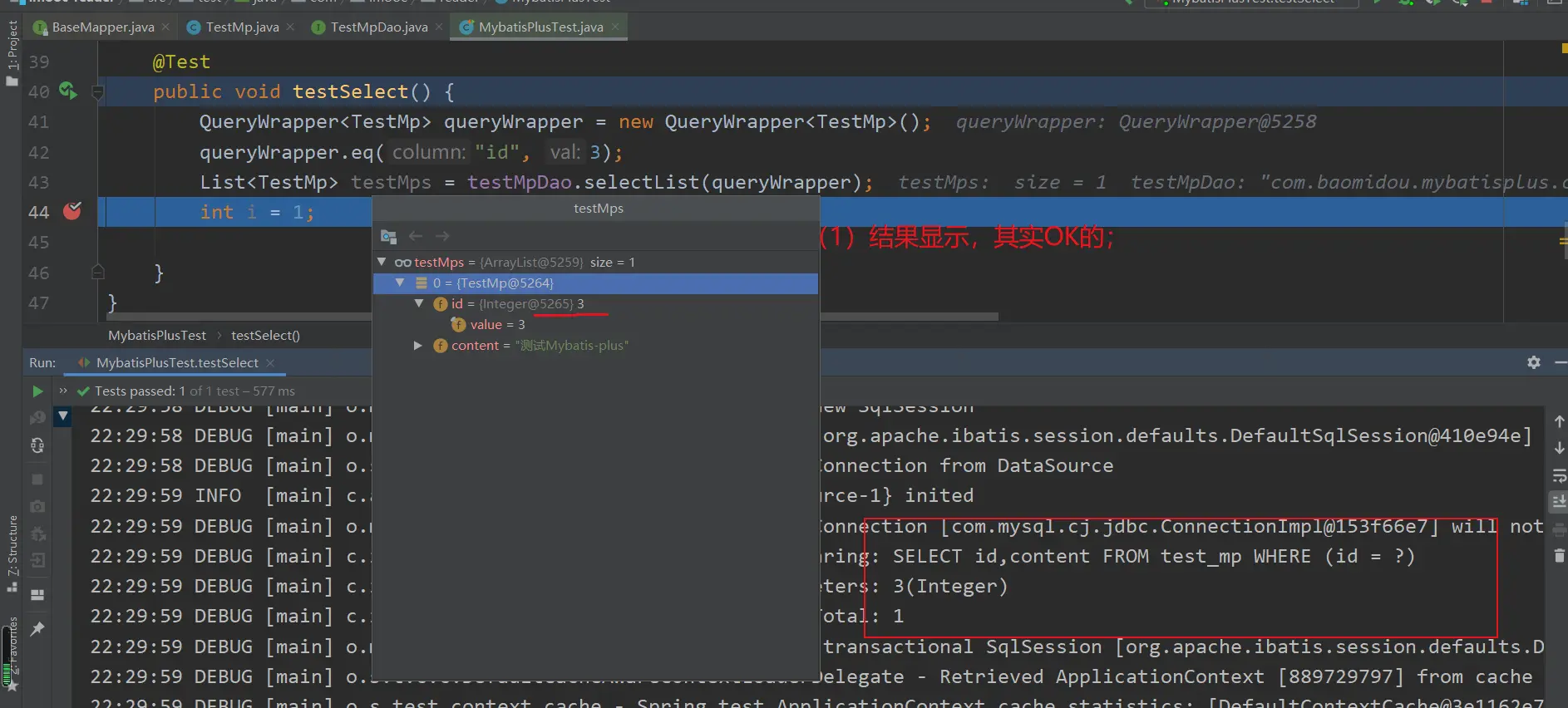Click testSelect() in the breadcrumb bar
1568x708 pixels.
[x=265, y=336]
